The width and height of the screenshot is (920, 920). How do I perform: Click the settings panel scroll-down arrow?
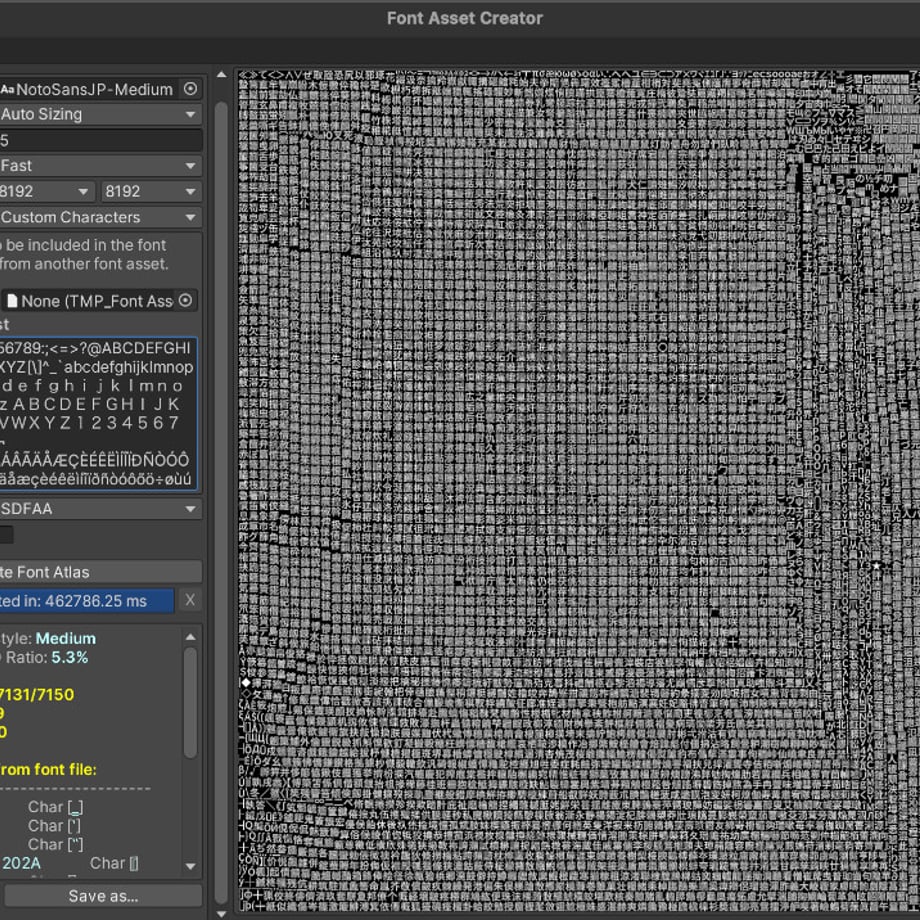[x=221, y=913]
